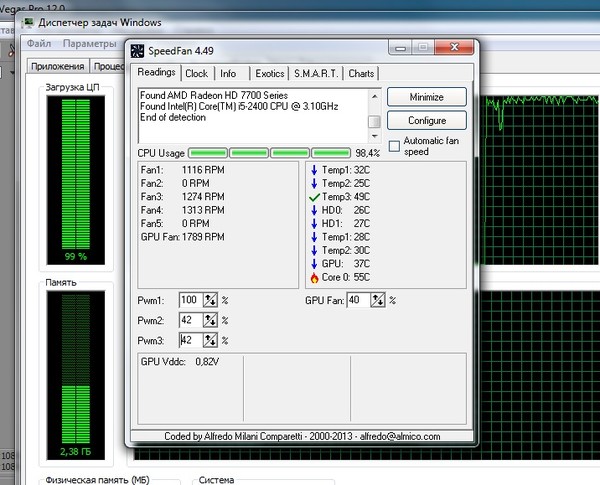Click the flame icon next to Core 0

313,277
